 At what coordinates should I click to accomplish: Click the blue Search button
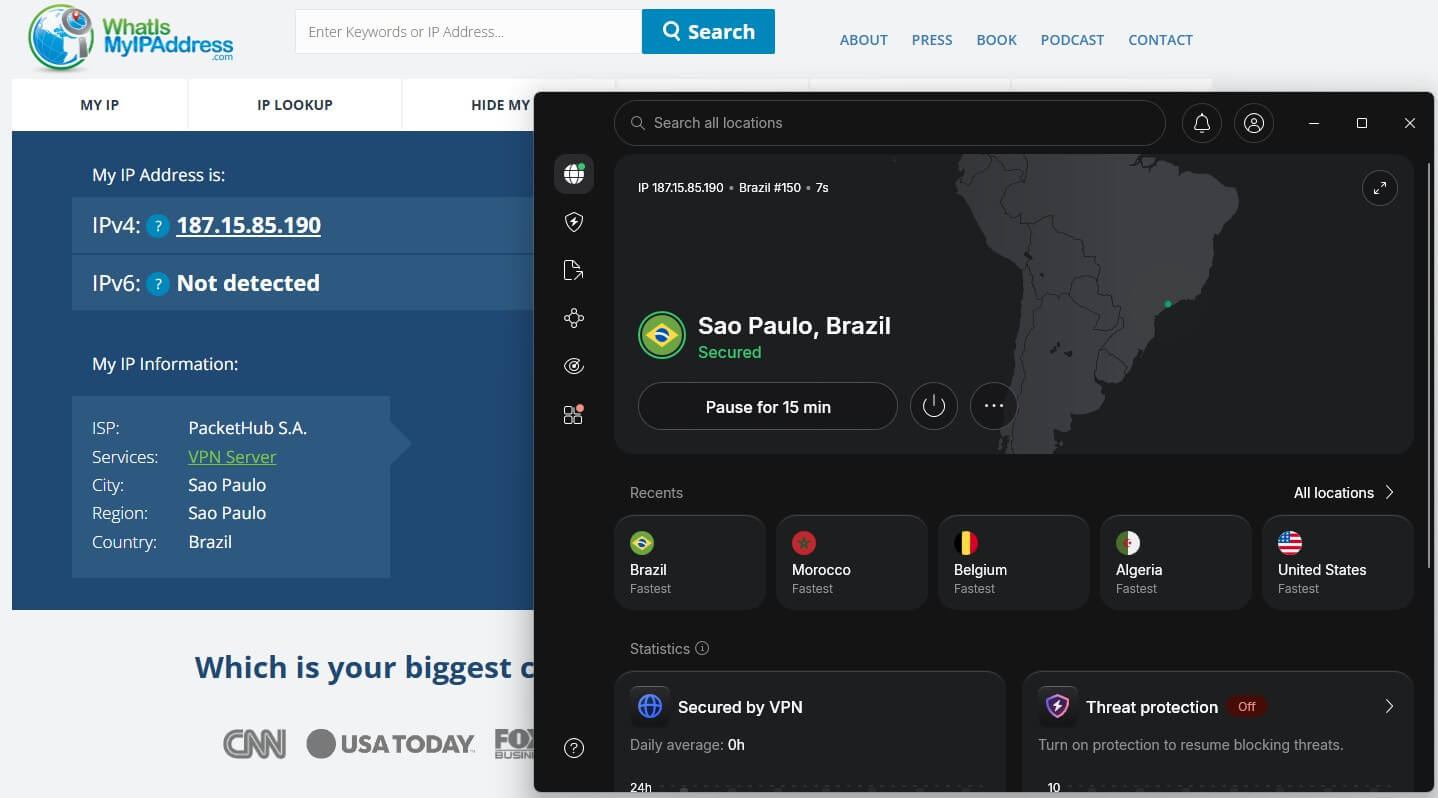[x=708, y=31]
